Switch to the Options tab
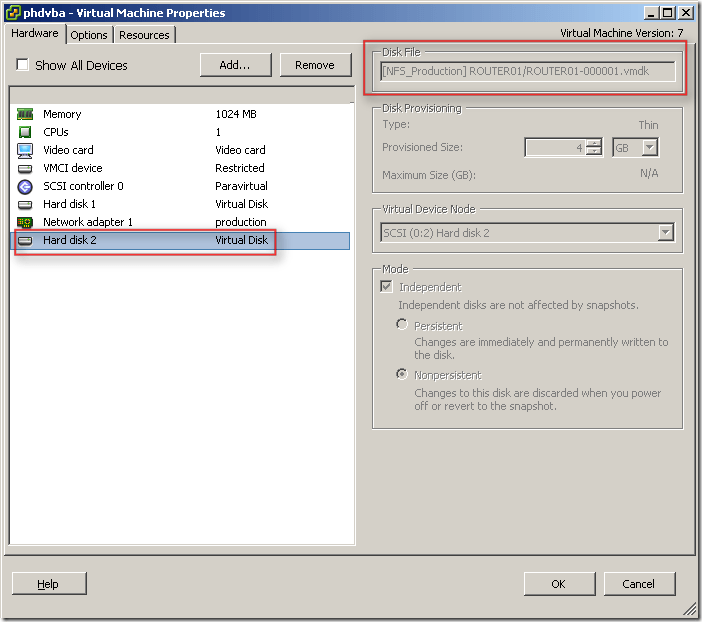This screenshot has height=622, width=702. click(89, 35)
